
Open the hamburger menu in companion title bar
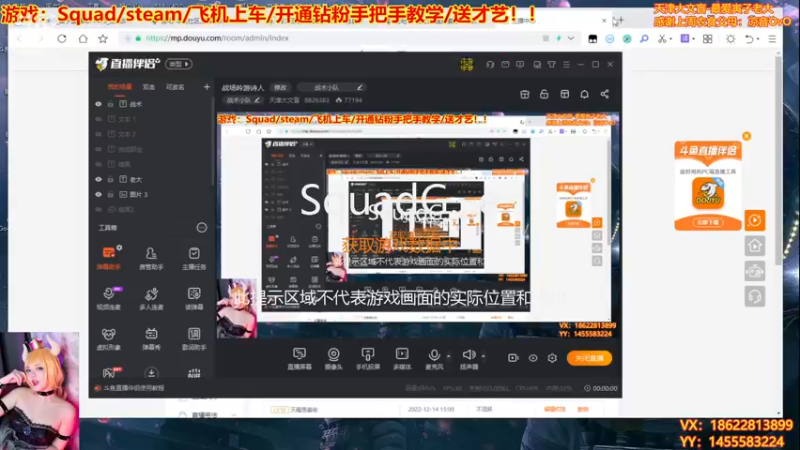coord(566,64)
